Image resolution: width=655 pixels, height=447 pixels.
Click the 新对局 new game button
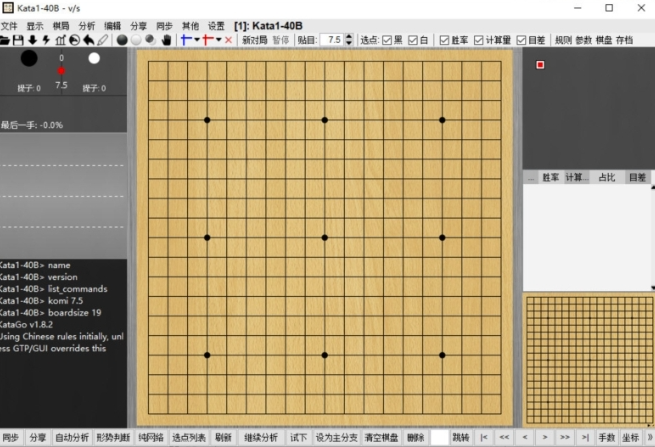[254, 40]
